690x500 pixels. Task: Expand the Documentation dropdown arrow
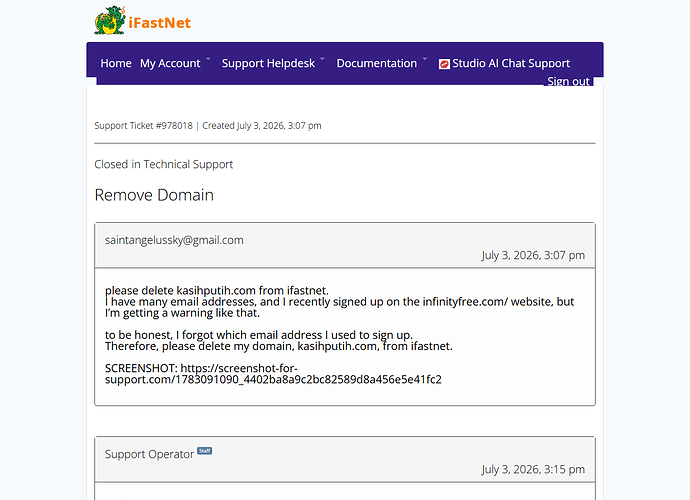point(425,59)
